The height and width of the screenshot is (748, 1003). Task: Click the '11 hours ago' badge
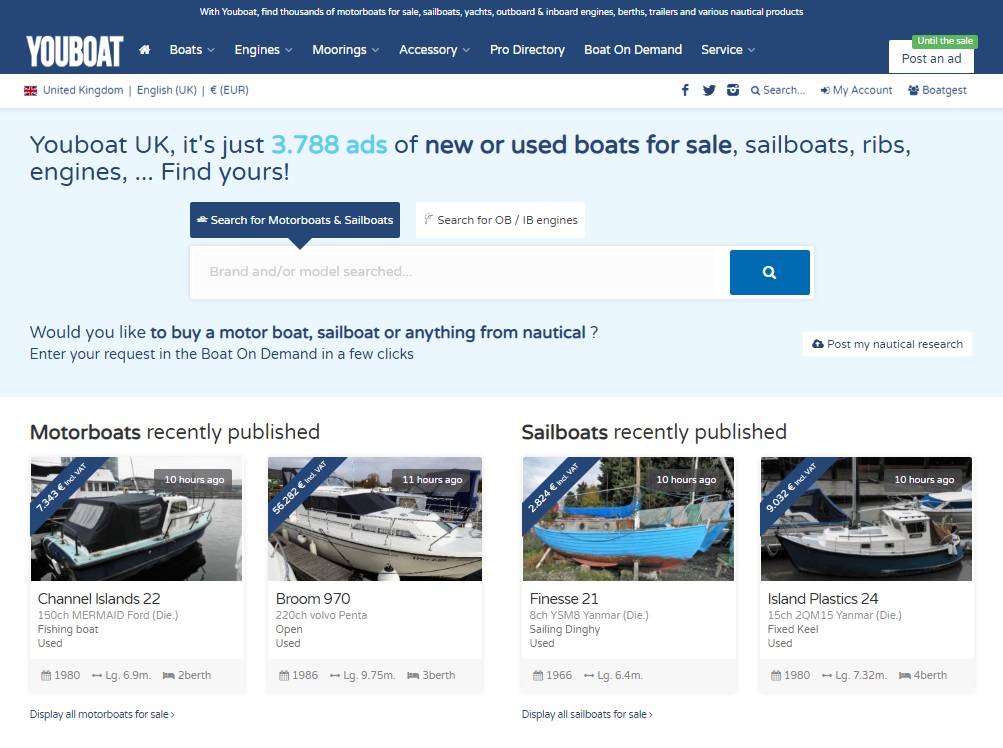pyautogui.click(x=432, y=480)
